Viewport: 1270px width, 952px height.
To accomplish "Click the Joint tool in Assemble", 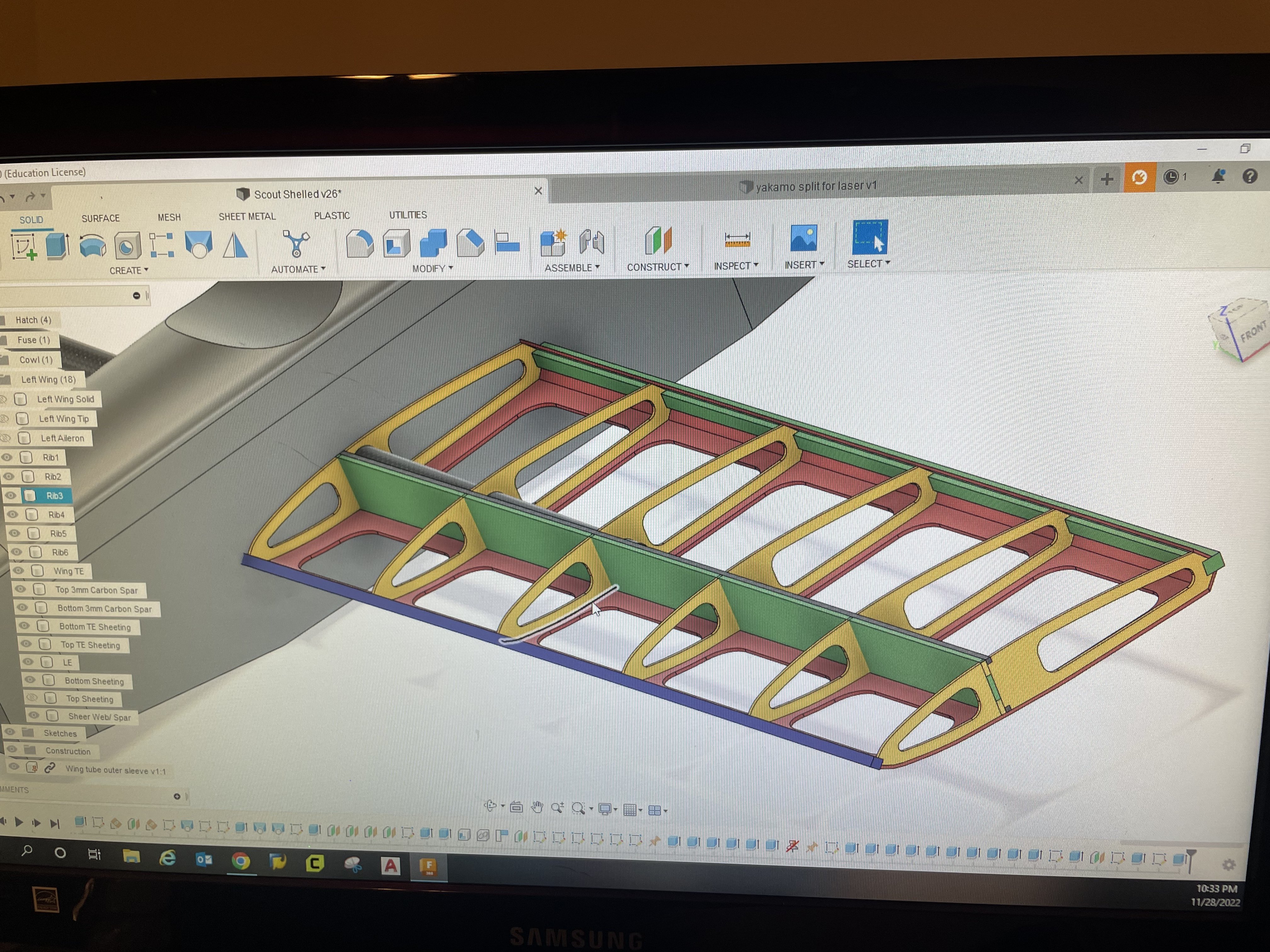I will pos(592,241).
